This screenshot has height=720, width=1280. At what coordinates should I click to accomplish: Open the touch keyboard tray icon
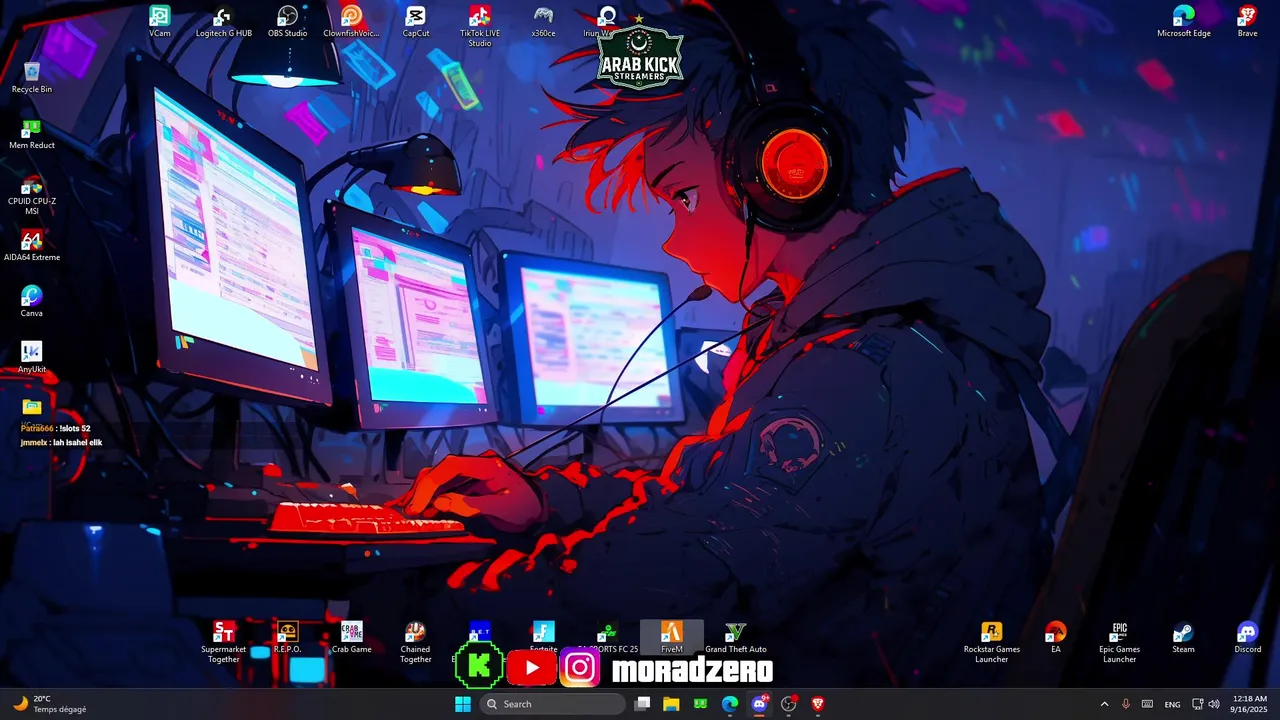pyautogui.click(x=1147, y=704)
